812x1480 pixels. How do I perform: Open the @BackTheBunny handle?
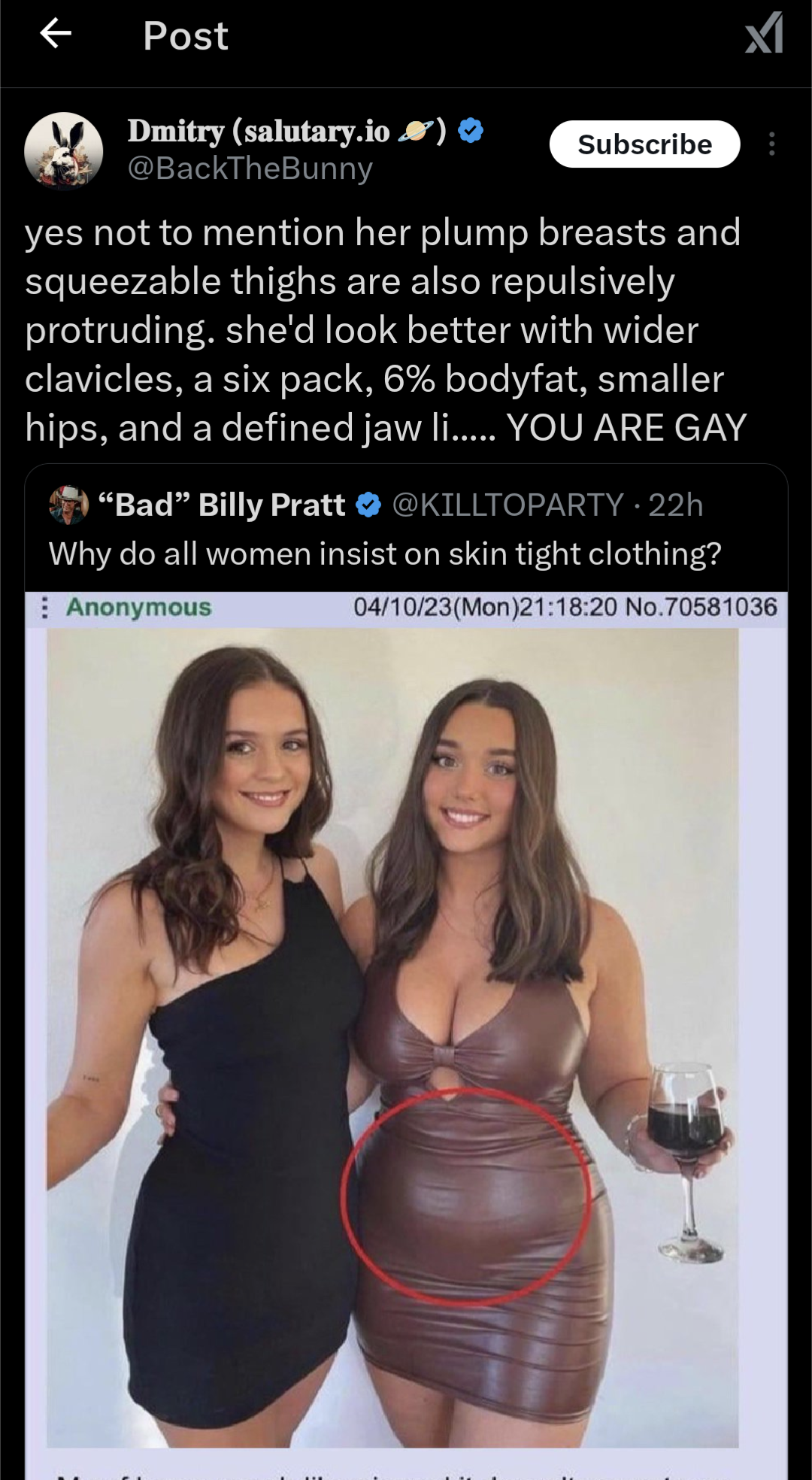click(x=250, y=168)
